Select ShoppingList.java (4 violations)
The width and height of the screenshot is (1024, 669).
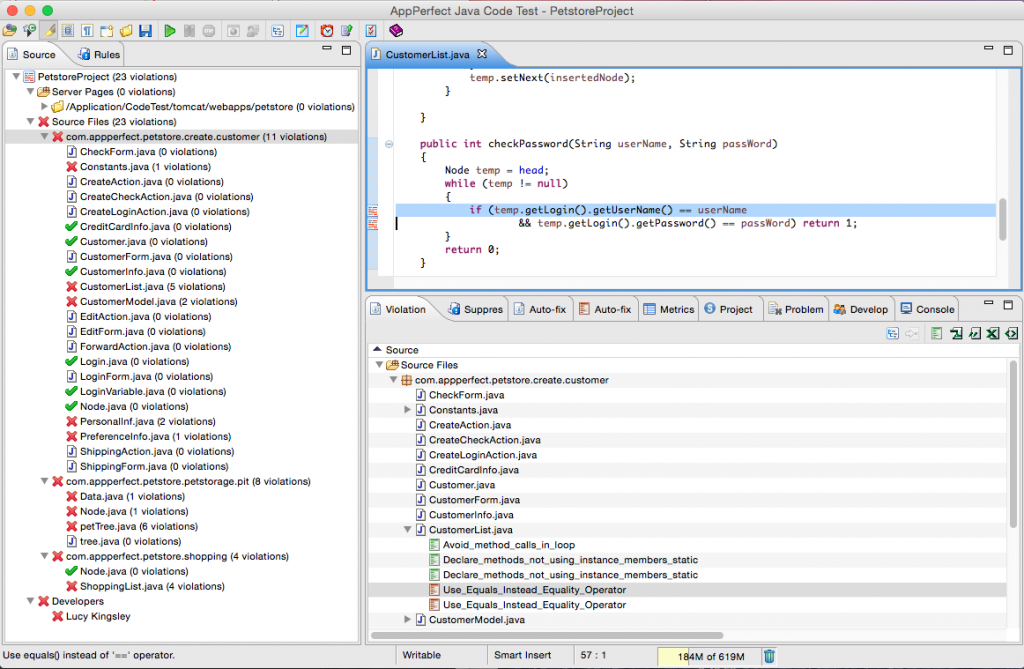[152, 587]
